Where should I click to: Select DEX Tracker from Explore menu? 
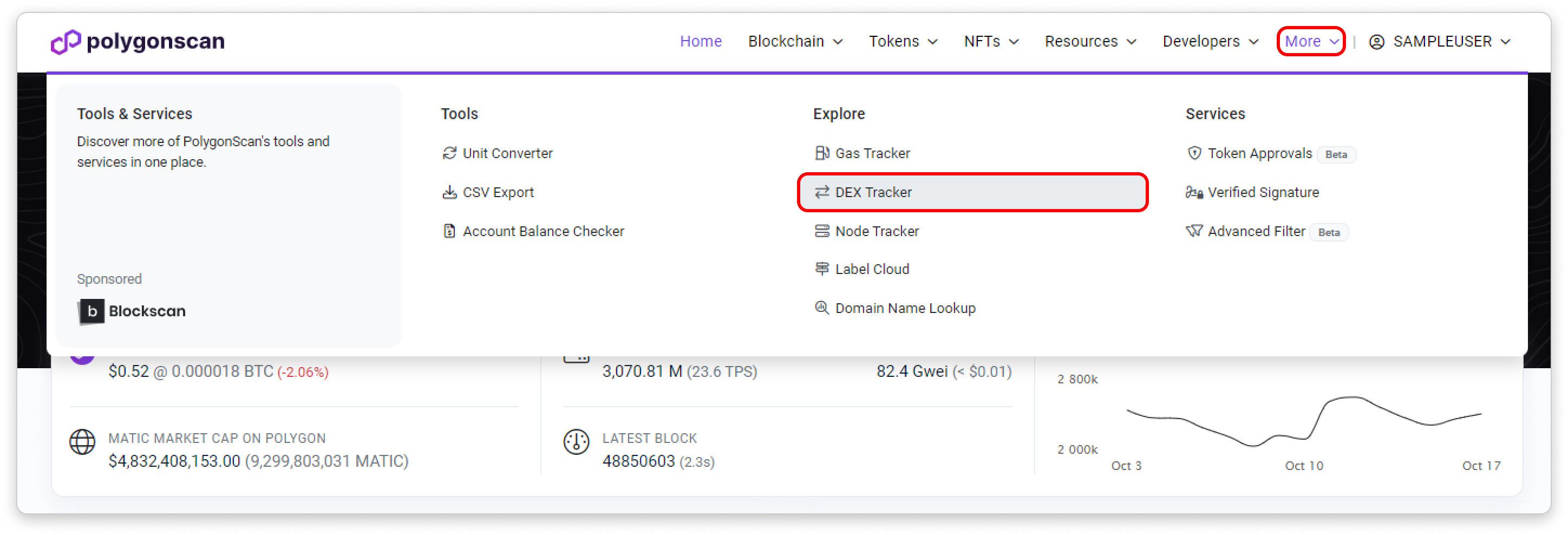pos(873,192)
